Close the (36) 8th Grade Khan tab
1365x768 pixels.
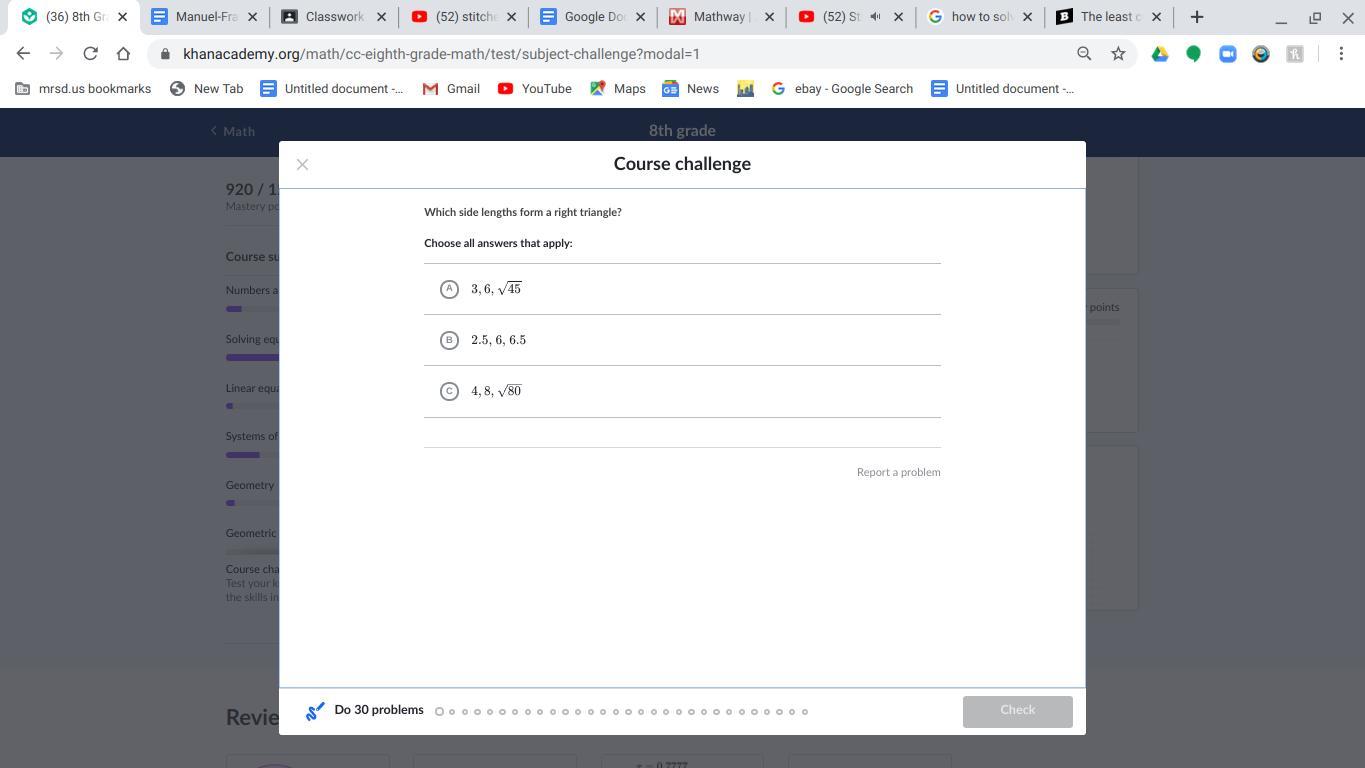point(122,17)
